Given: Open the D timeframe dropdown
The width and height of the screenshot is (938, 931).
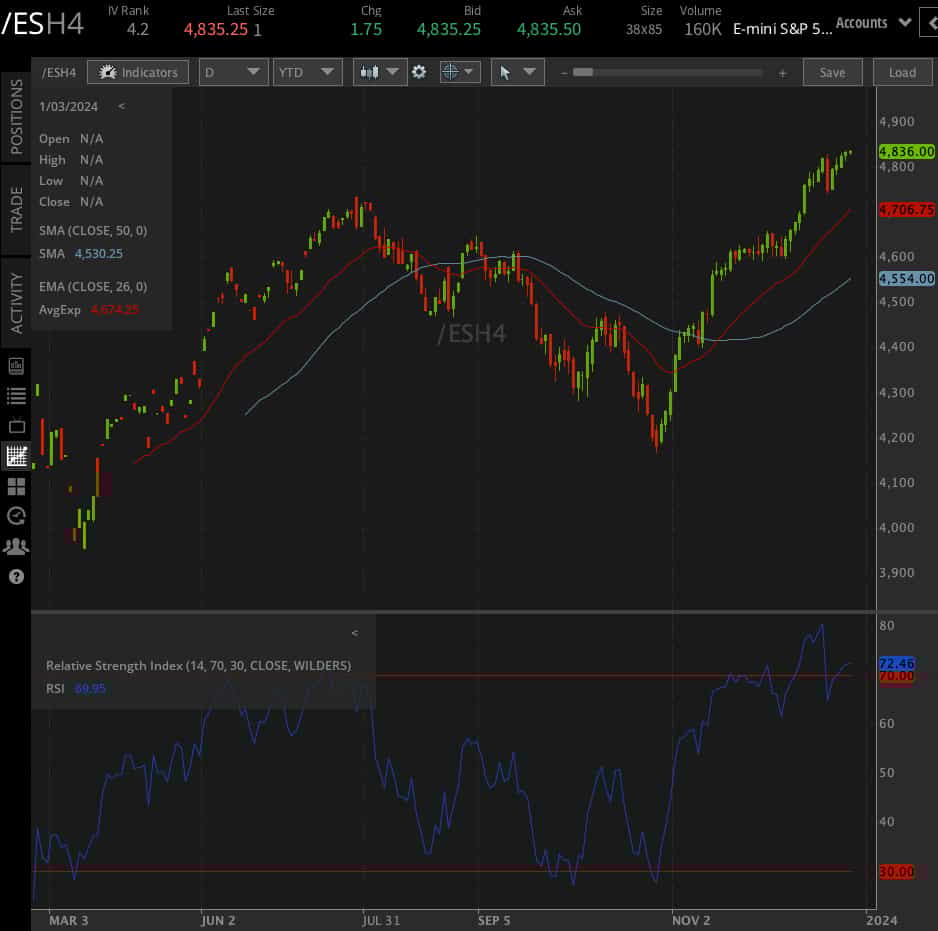Looking at the screenshot, I should point(233,71).
